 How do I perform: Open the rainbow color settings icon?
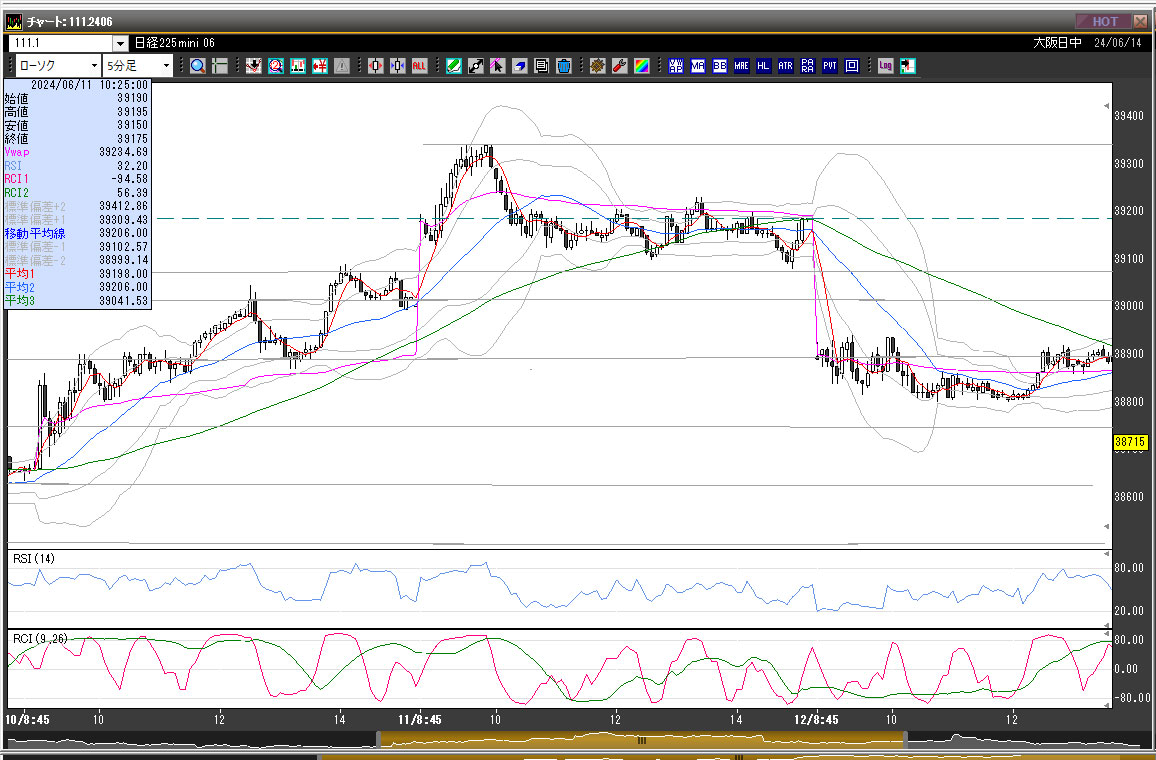point(641,66)
